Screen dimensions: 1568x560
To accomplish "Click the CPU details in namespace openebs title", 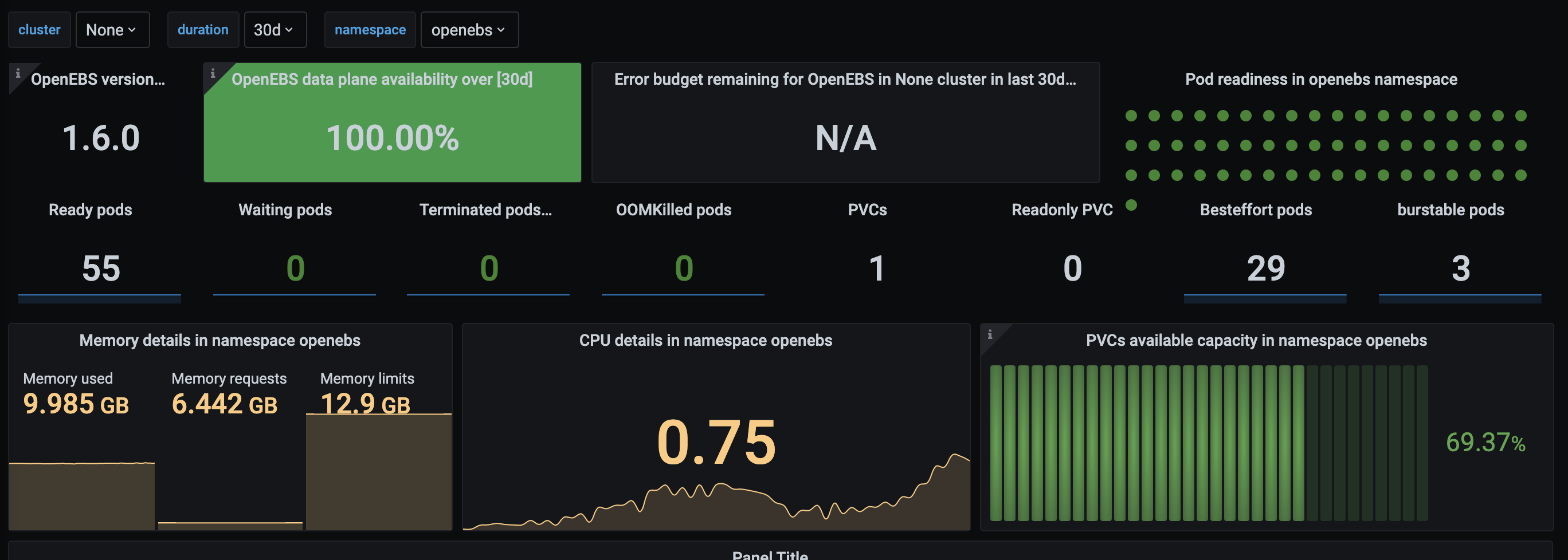I will [x=705, y=341].
